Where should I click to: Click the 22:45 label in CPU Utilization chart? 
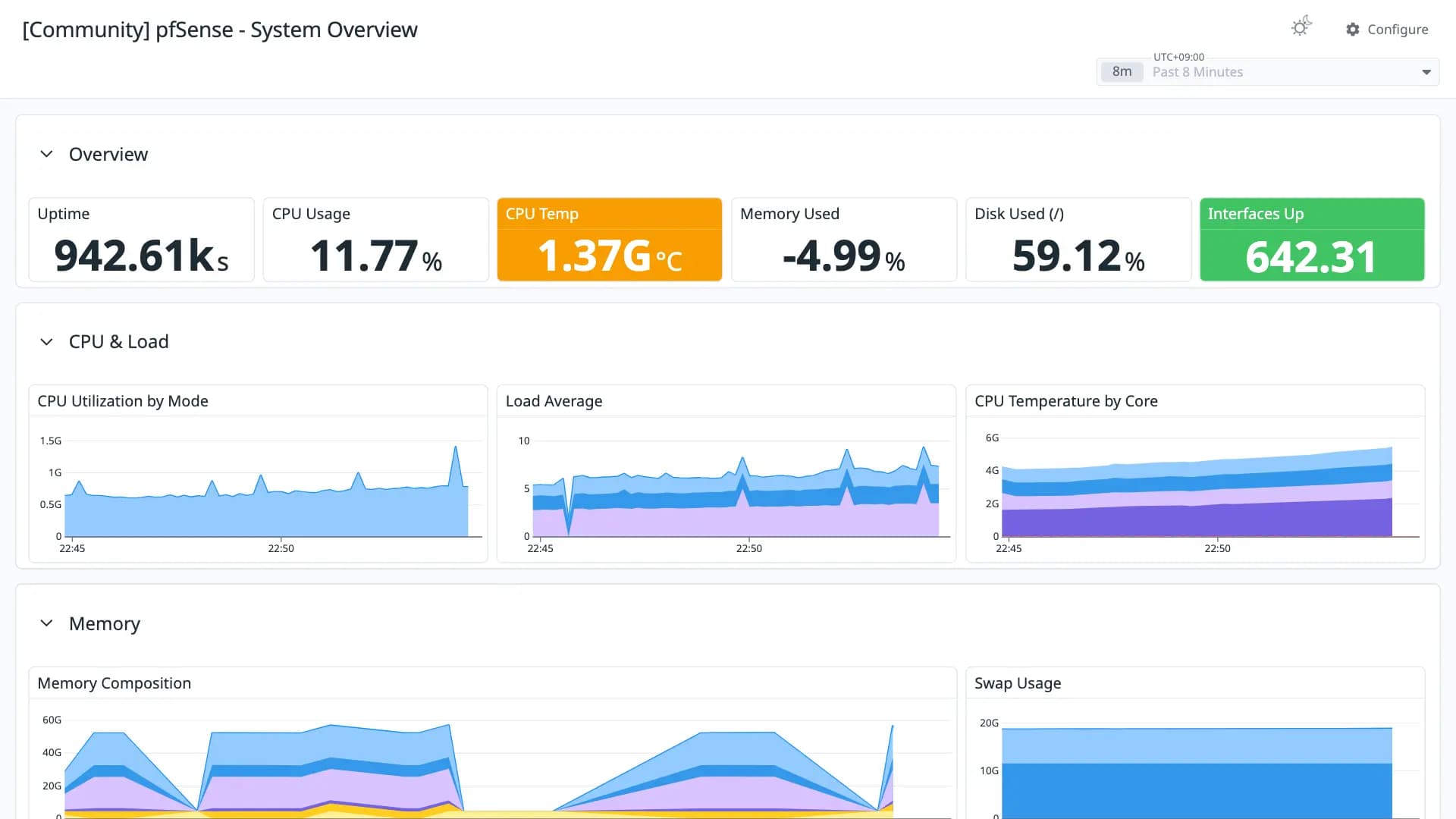click(x=72, y=548)
